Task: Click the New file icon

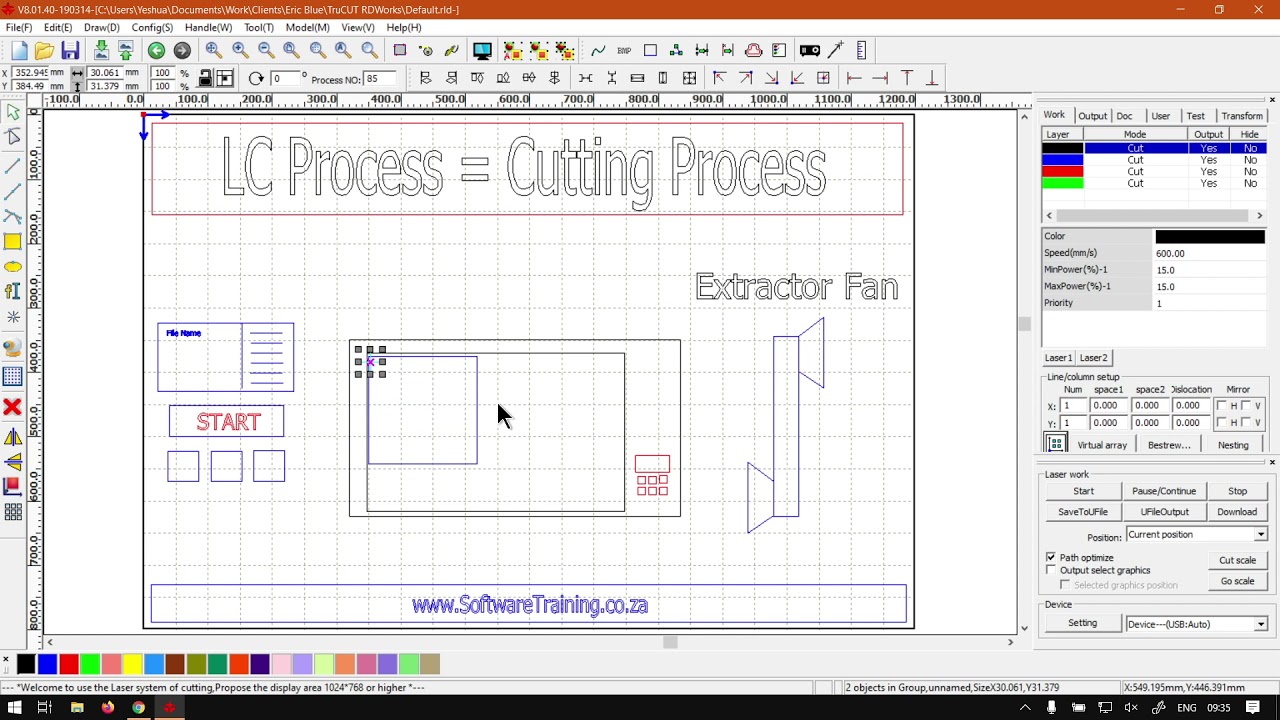Action: (x=19, y=50)
